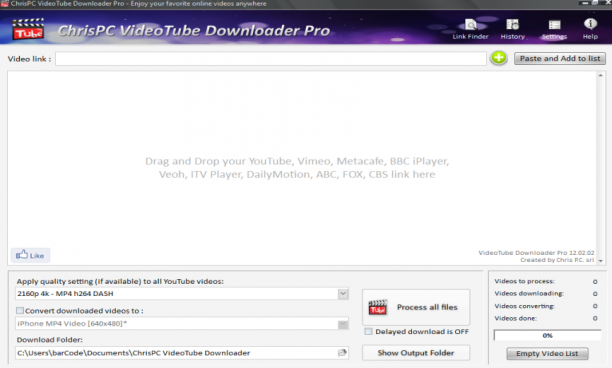
Task: Expand the conversion format dropdown arrow
Action: [343, 324]
